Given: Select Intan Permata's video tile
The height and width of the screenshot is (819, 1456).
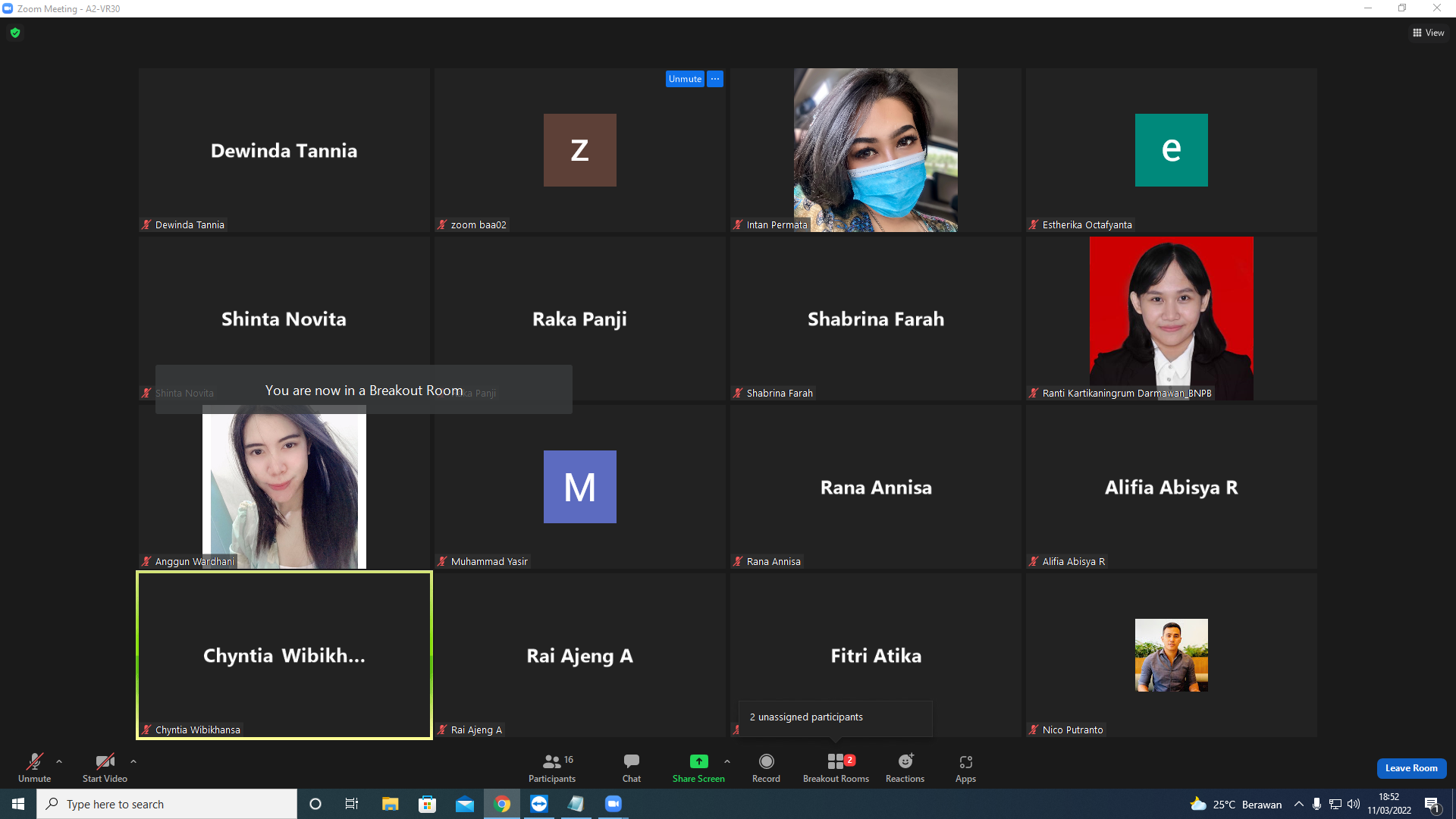Looking at the screenshot, I should [876, 150].
